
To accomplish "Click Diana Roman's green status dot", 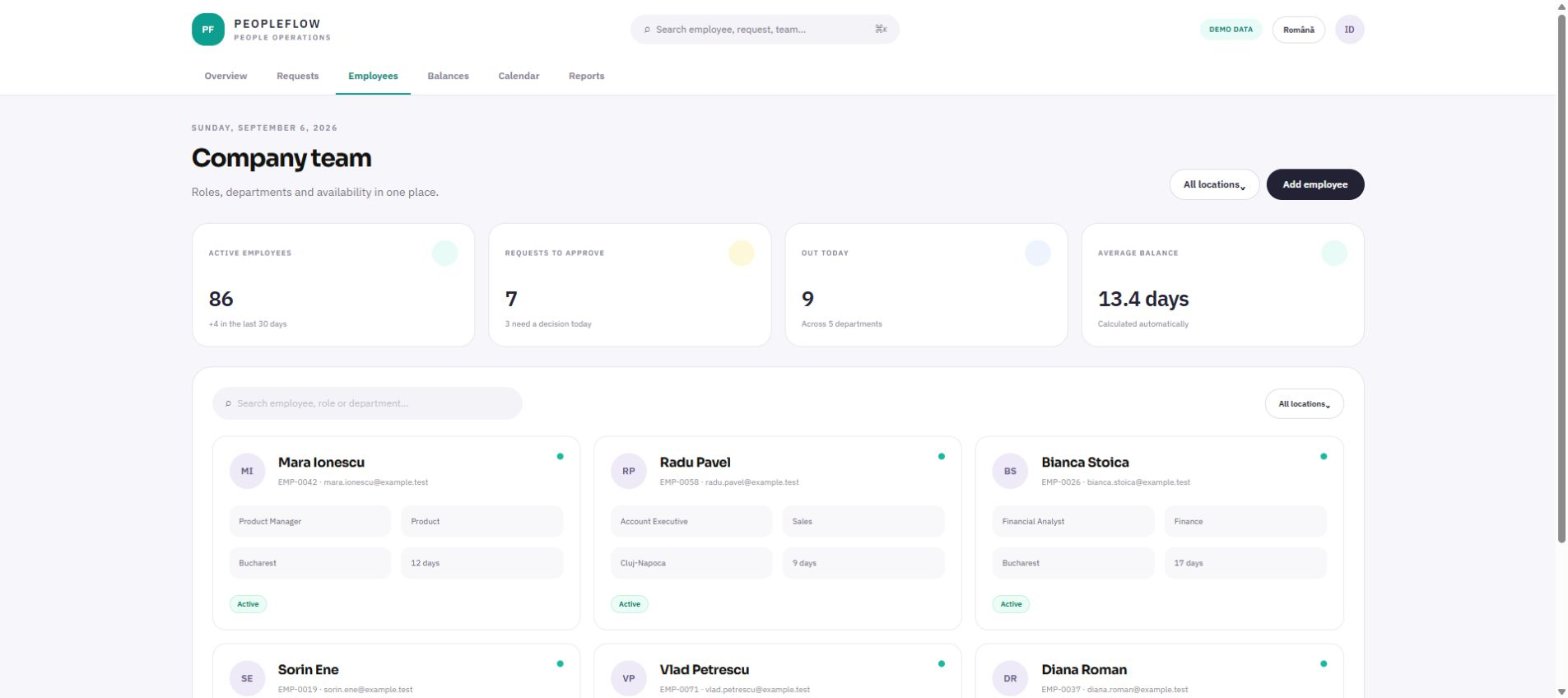I will coord(1324,663).
